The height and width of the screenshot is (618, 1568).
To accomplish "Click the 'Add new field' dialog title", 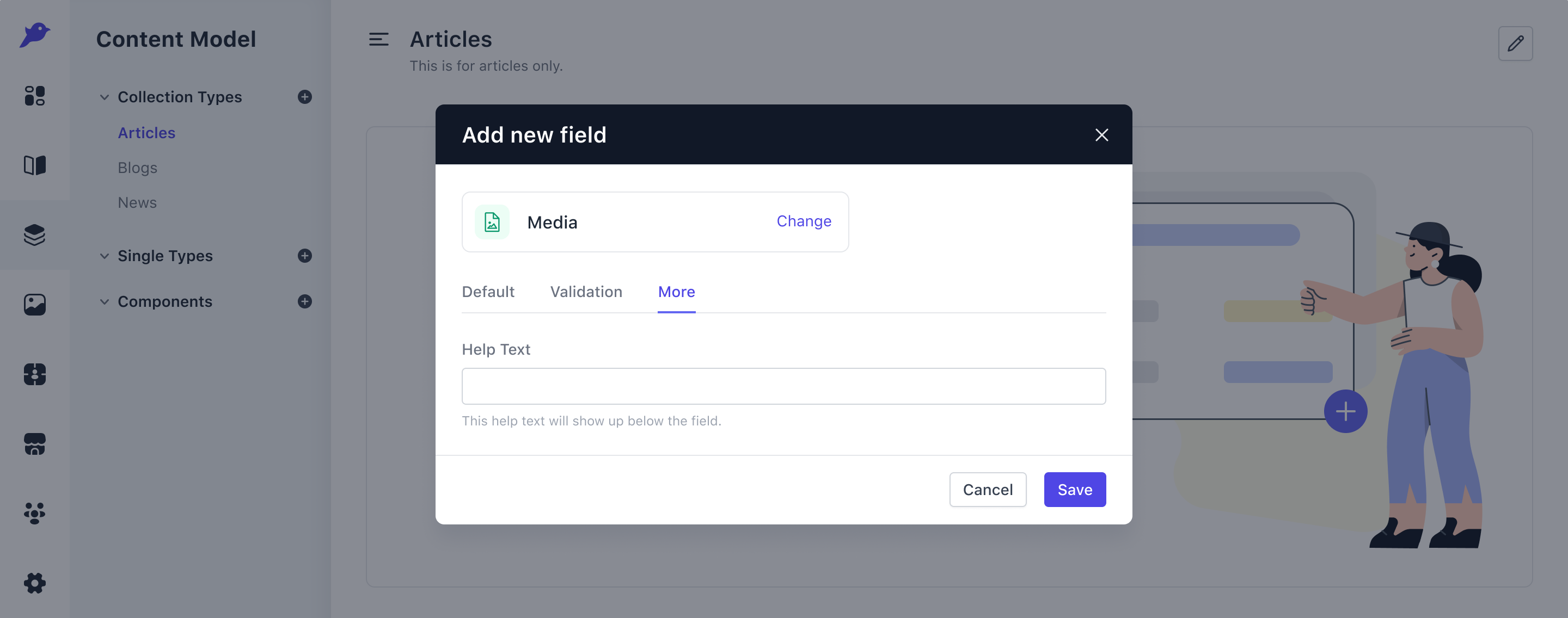I will click(x=534, y=135).
